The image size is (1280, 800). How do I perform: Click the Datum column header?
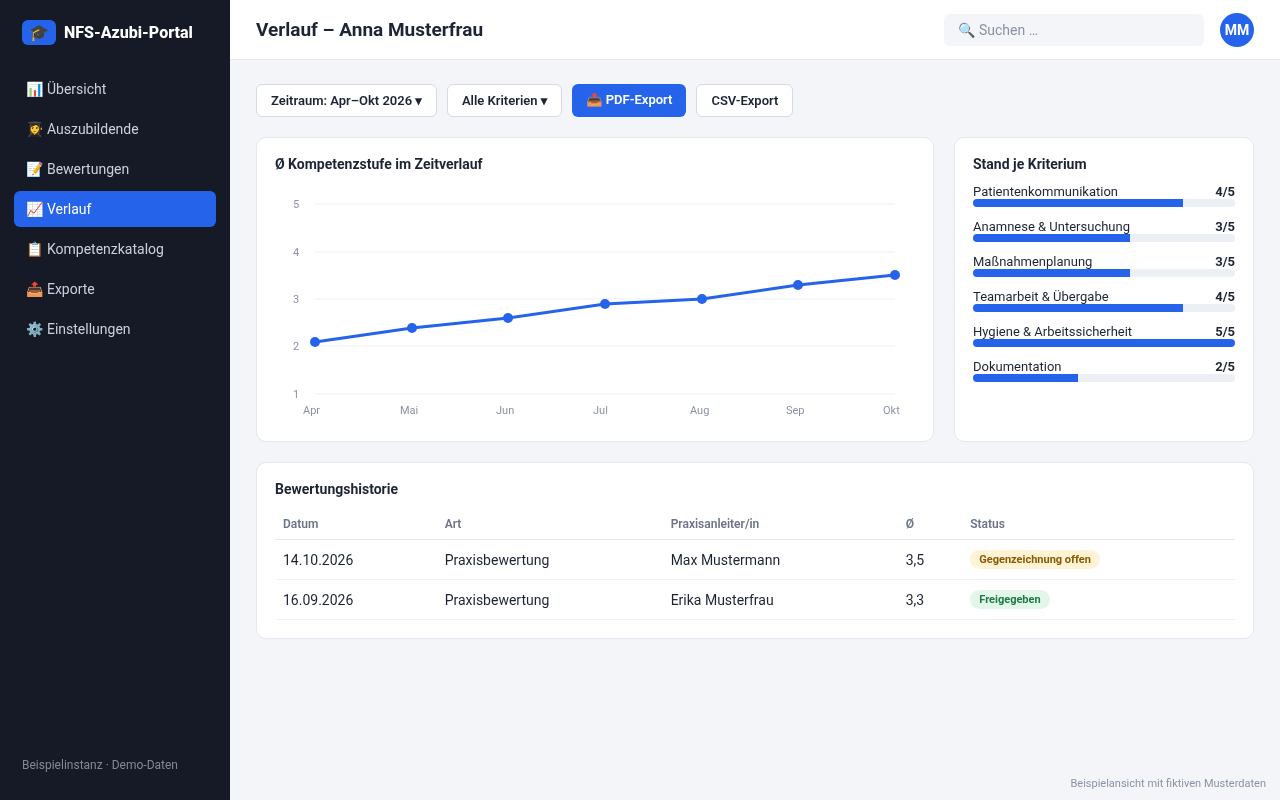(x=301, y=524)
